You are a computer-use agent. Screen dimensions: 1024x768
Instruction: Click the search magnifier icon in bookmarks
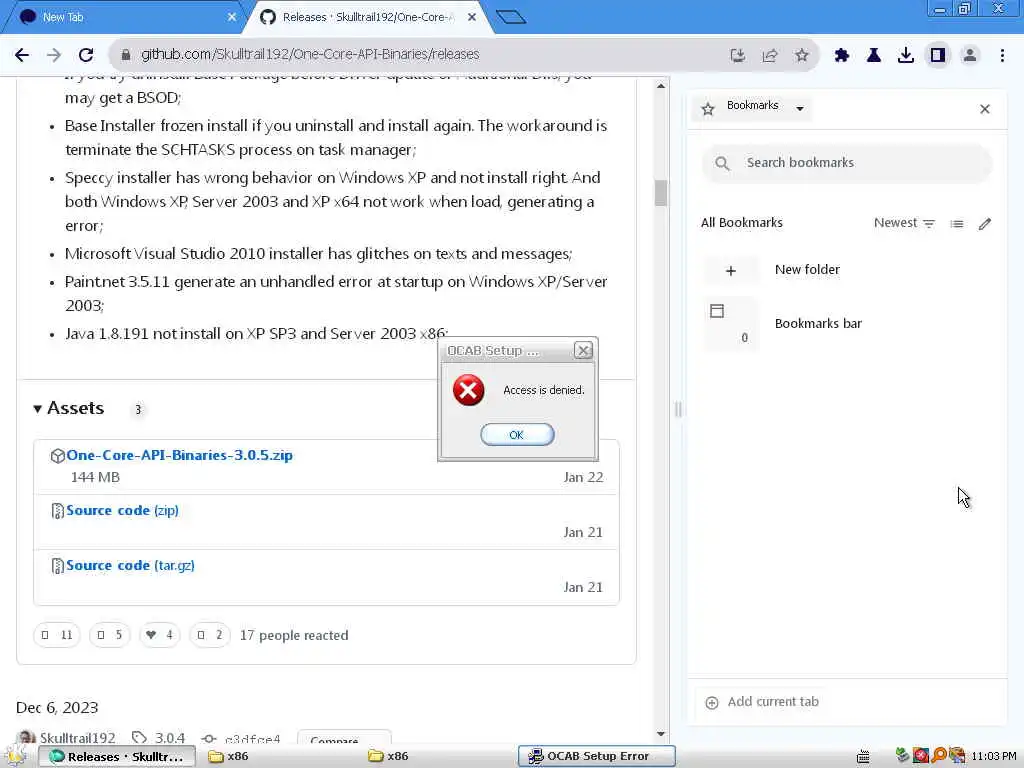tap(722, 163)
